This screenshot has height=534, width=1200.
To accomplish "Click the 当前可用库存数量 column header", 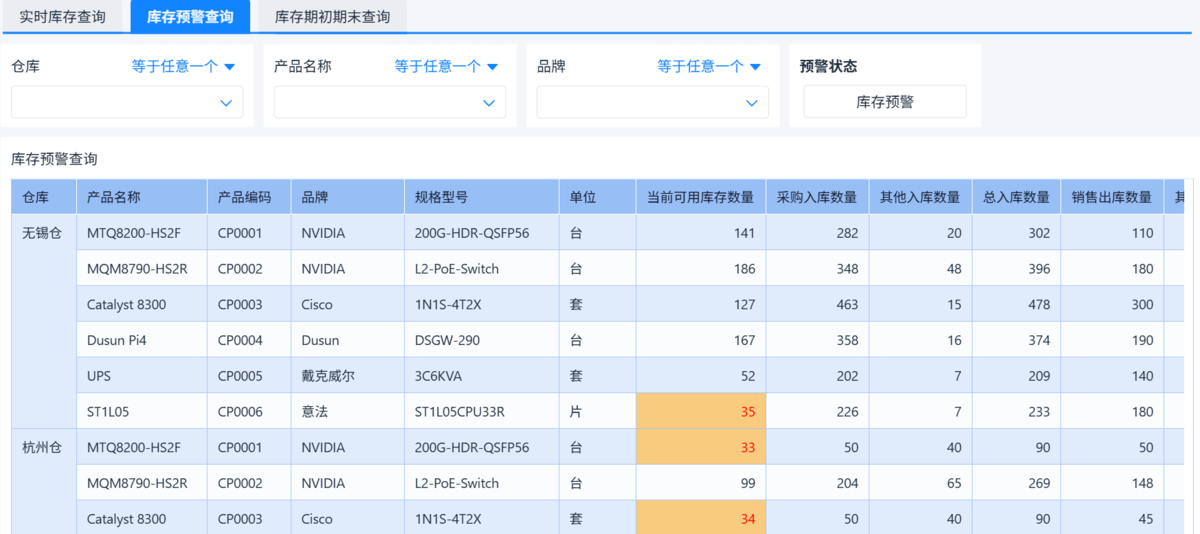I will click(x=700, y=197).
